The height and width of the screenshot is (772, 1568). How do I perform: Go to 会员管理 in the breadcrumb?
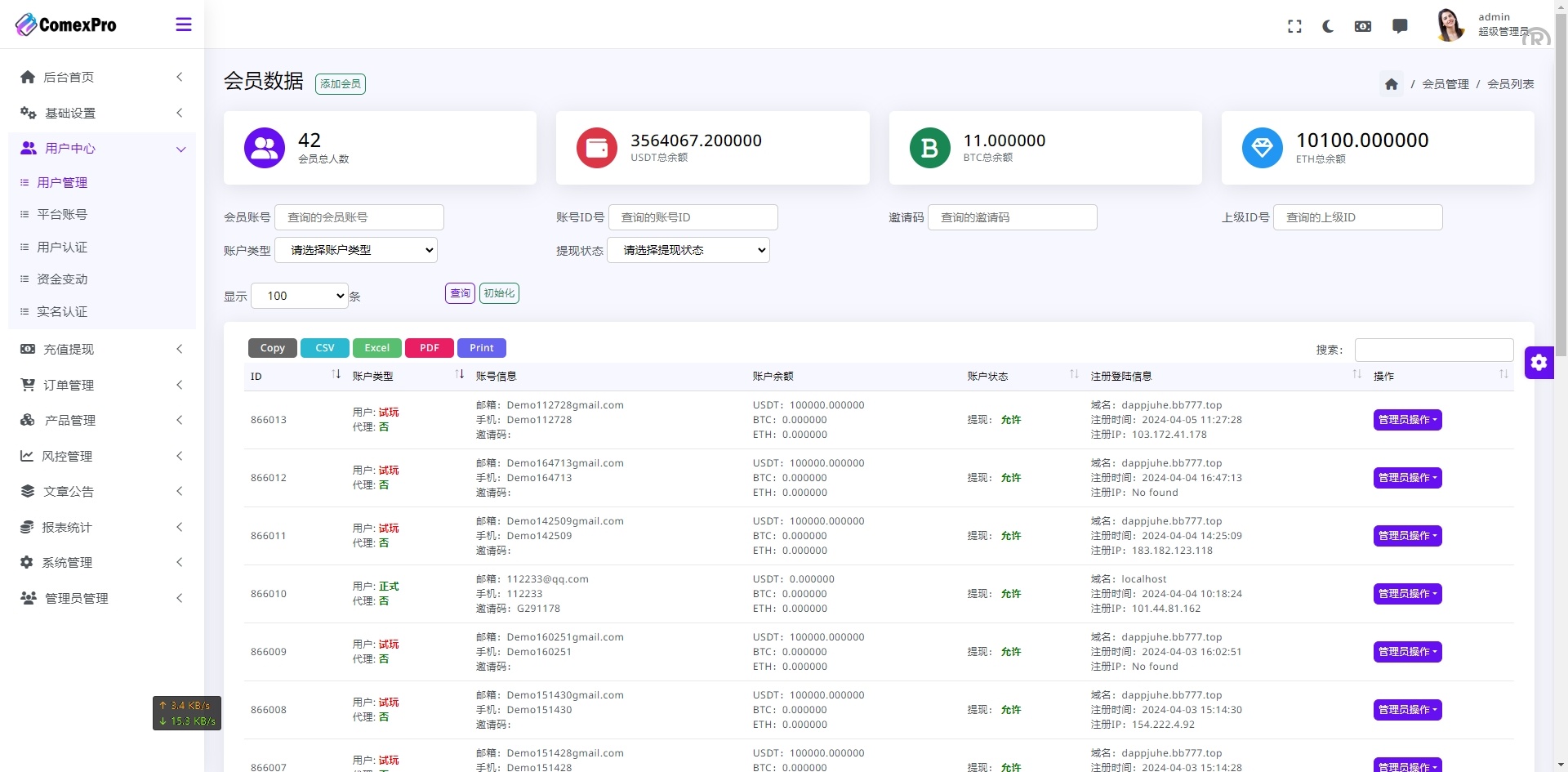point(1445,84)
